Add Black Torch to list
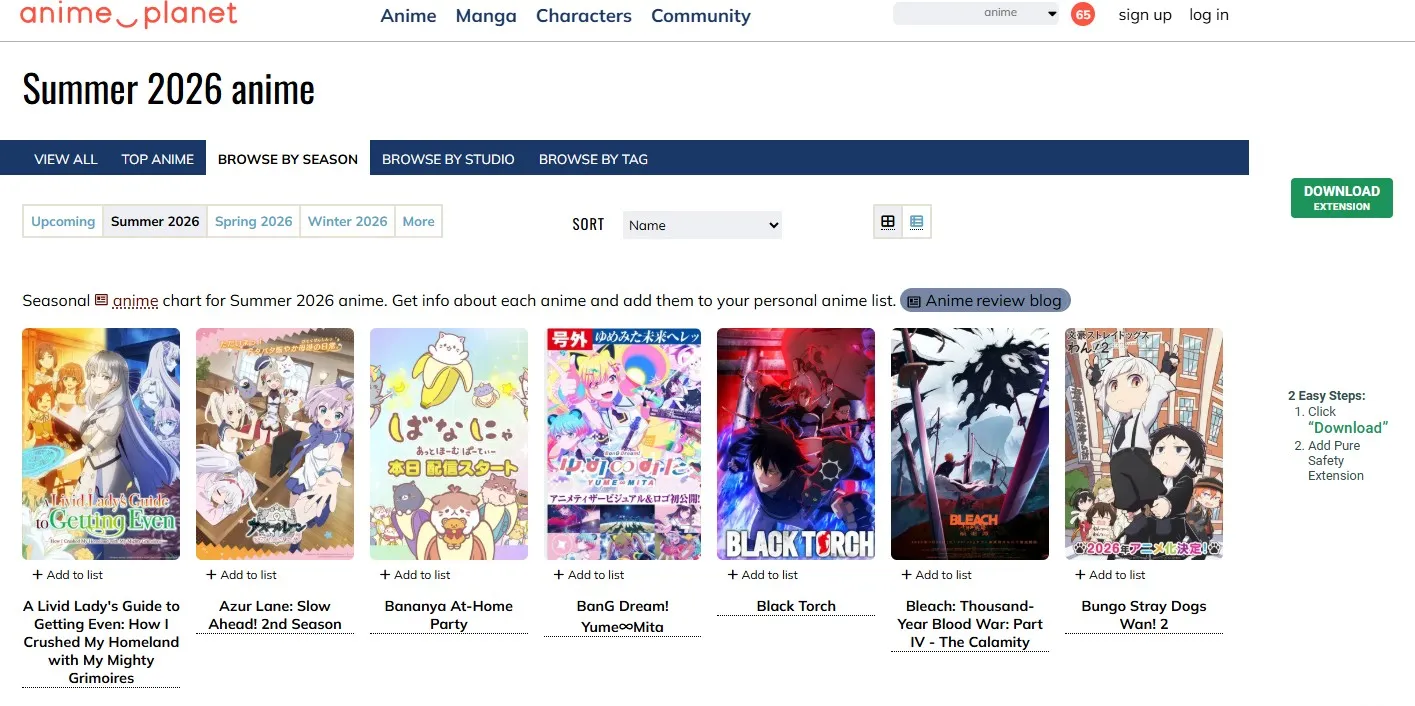This screenshot has width=1415, height=706. click(763, 575)
